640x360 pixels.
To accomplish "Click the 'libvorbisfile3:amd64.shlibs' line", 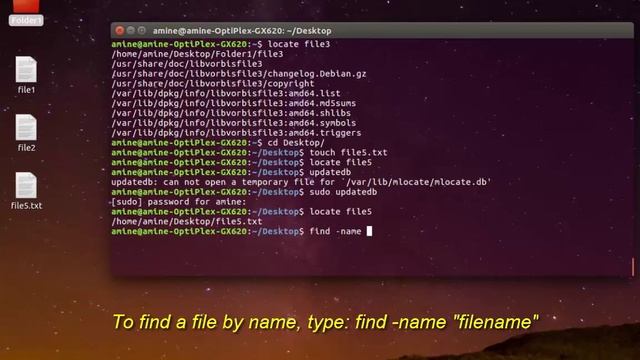I will (231, 113).
